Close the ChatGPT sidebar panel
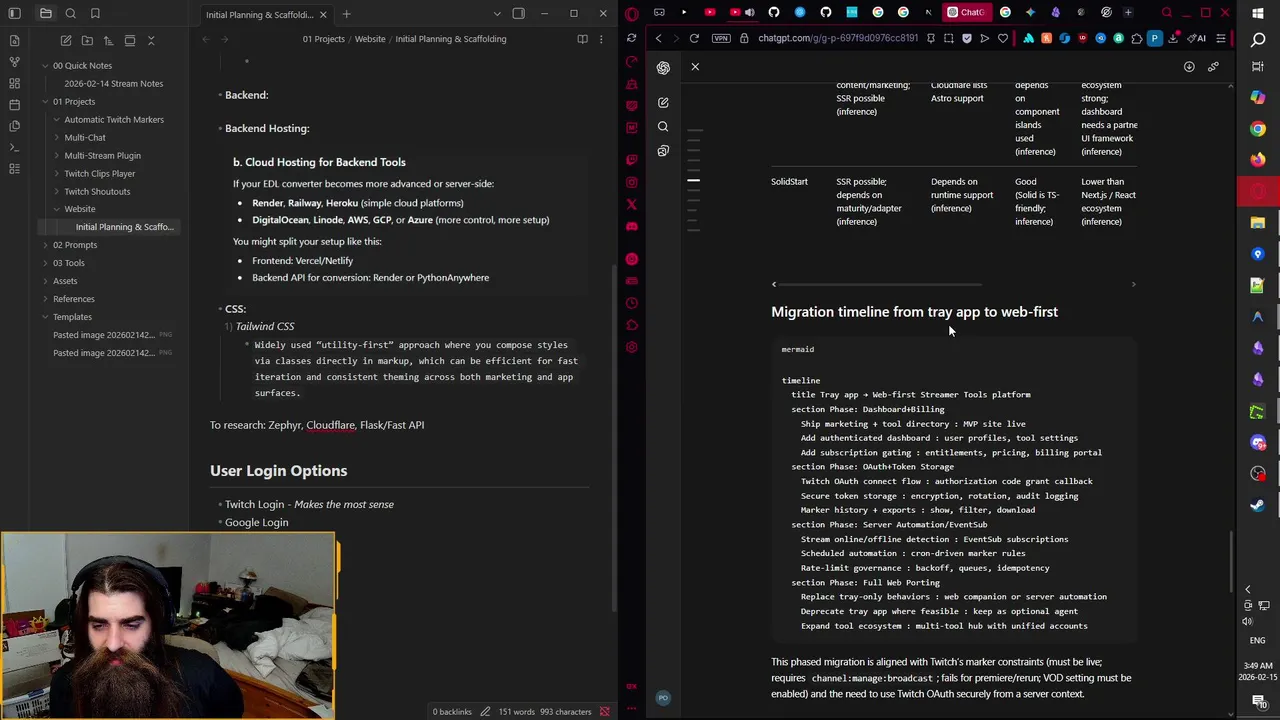Image resolution: width=1280 pixels, height=720 pixels. coord(695,67)
